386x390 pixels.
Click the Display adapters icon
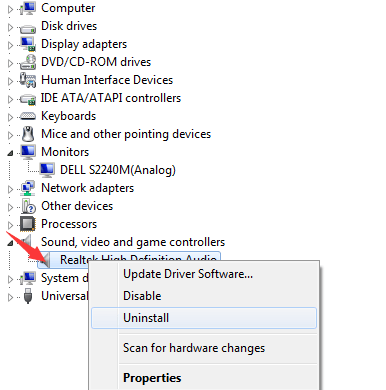28,44
